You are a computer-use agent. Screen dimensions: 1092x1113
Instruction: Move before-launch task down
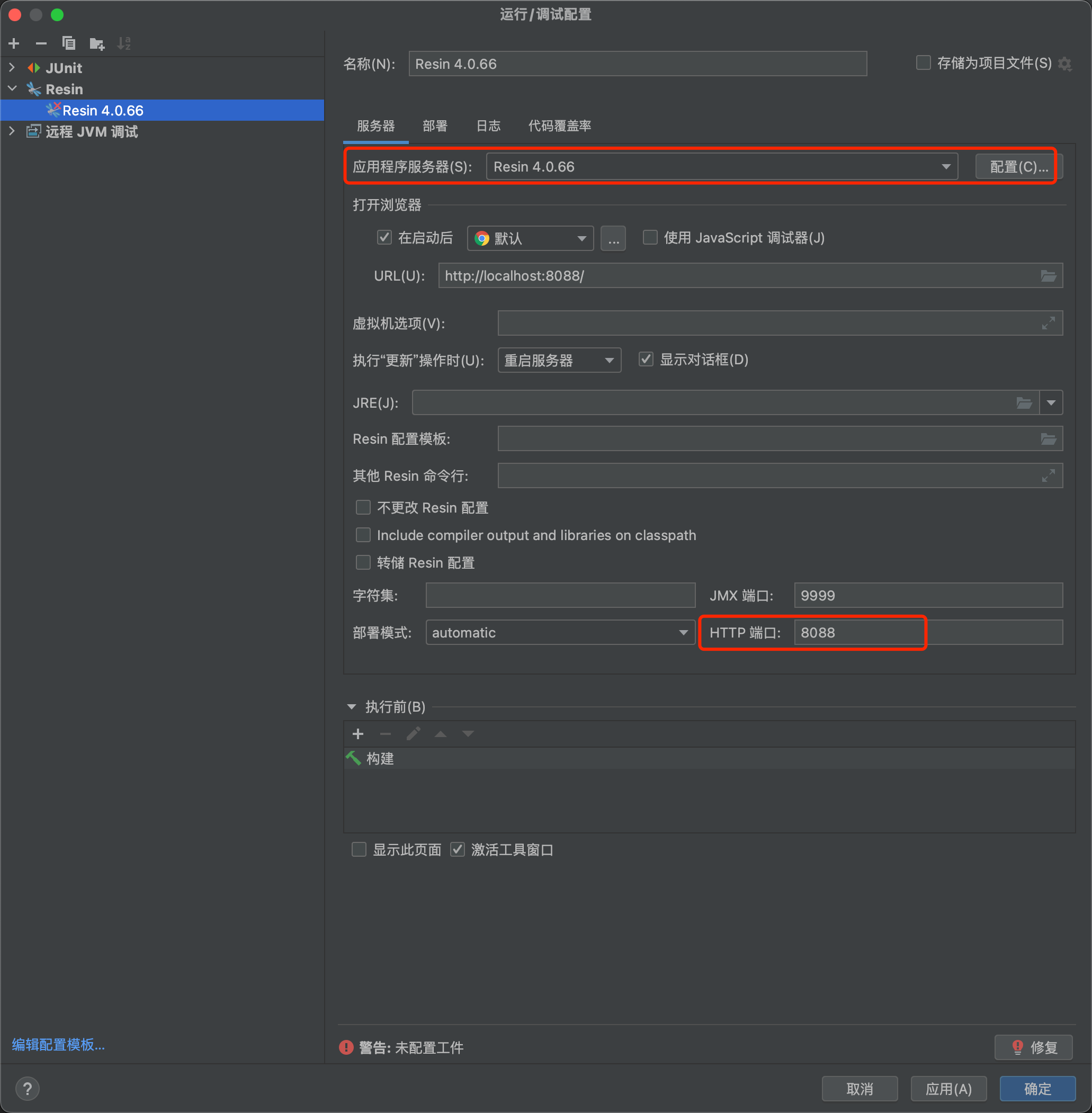click(468, 734)
